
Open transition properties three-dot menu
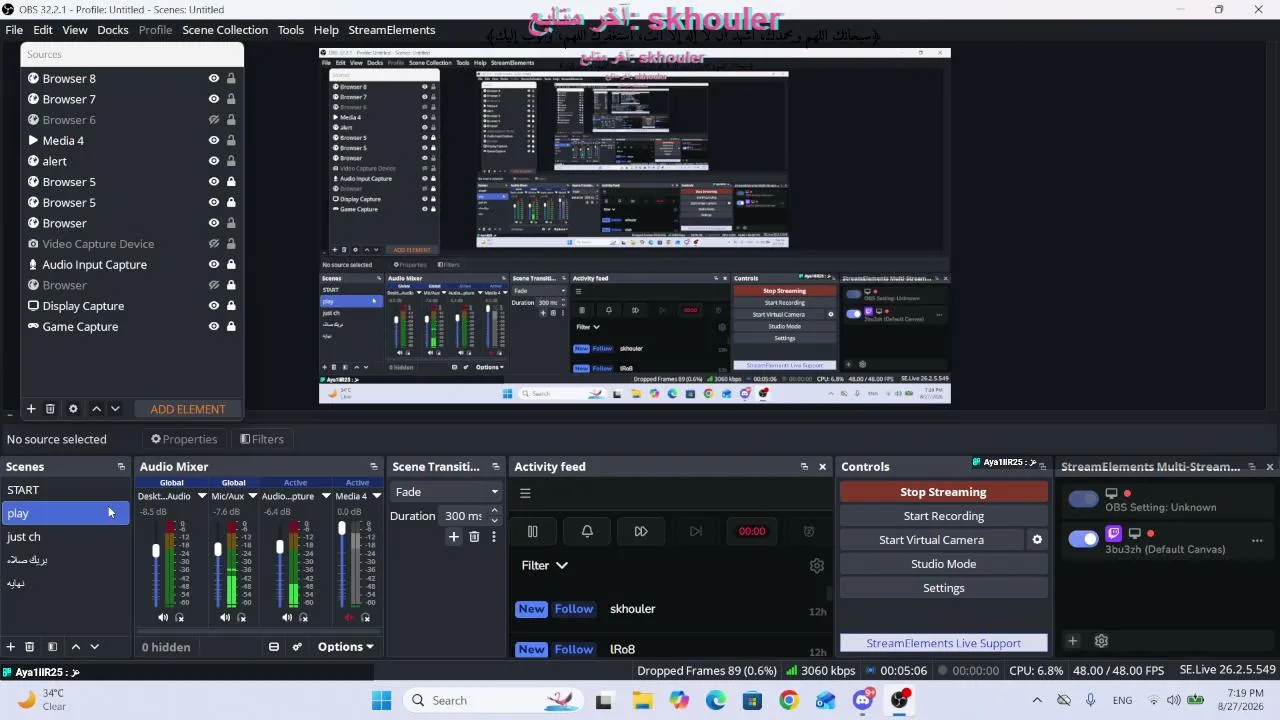(493, 537)
